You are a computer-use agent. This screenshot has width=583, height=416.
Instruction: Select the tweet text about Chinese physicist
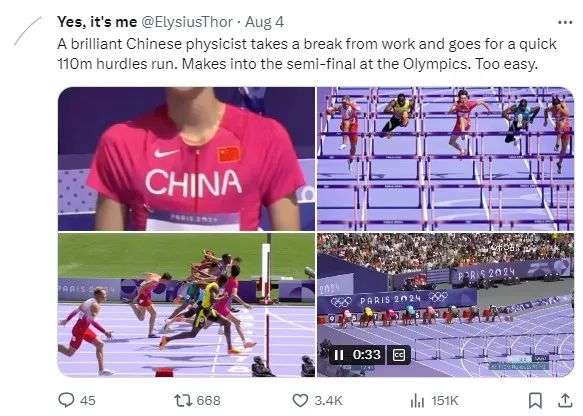point(307,54)
